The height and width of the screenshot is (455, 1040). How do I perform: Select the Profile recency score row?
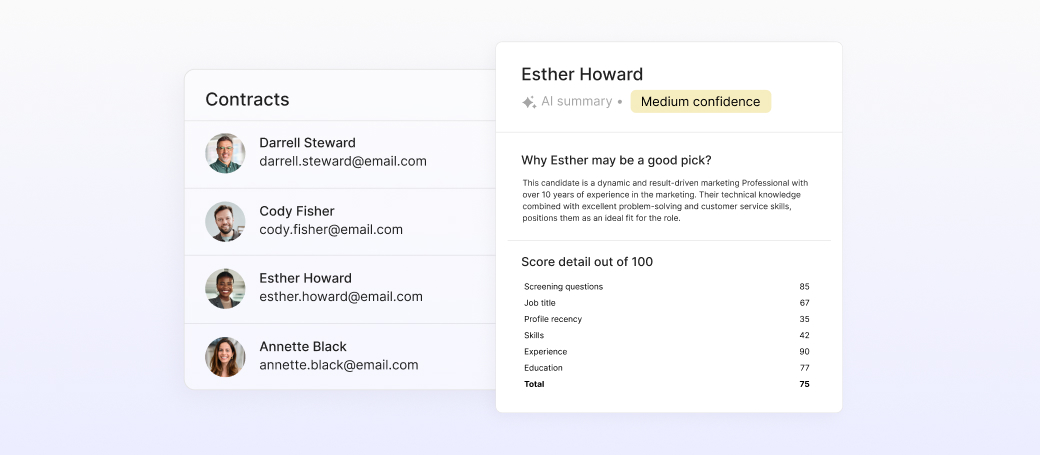[x=667, y=319]
